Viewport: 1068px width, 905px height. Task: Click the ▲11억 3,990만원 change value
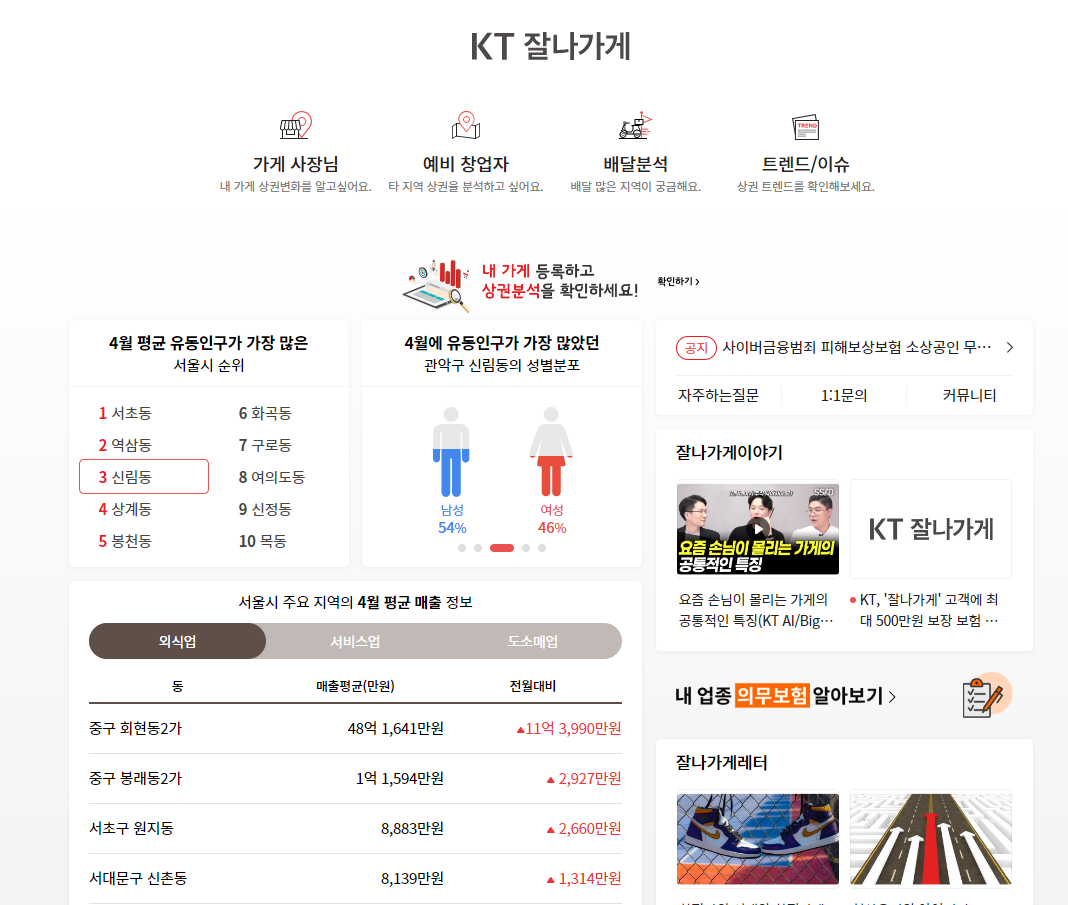(x=569, y=729)
